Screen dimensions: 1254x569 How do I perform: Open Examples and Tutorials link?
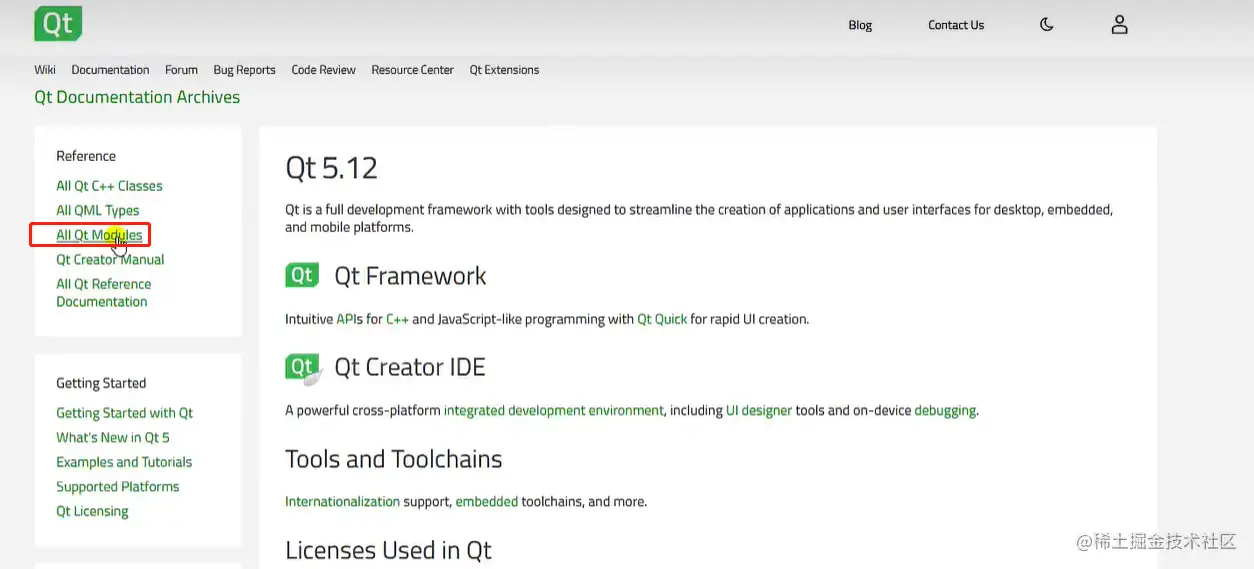[124, 462]
